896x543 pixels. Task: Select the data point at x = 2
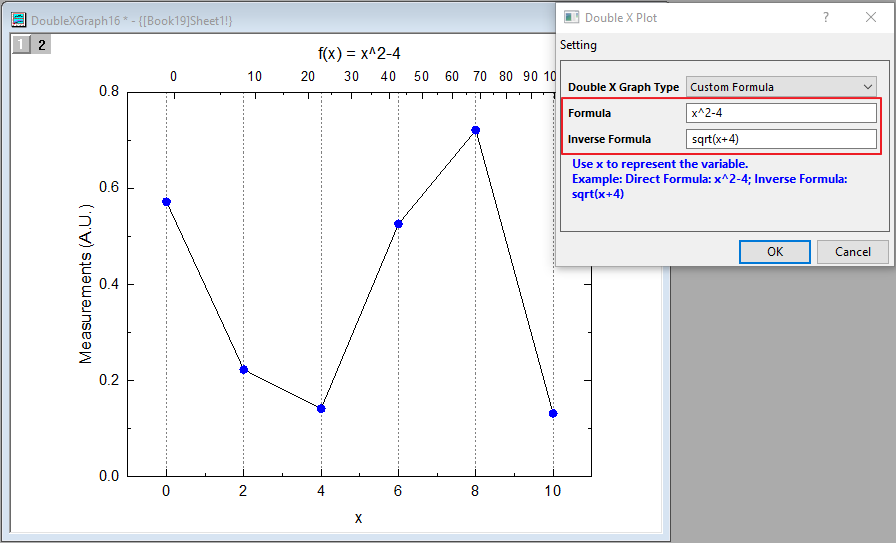click(x=243, y=370)
